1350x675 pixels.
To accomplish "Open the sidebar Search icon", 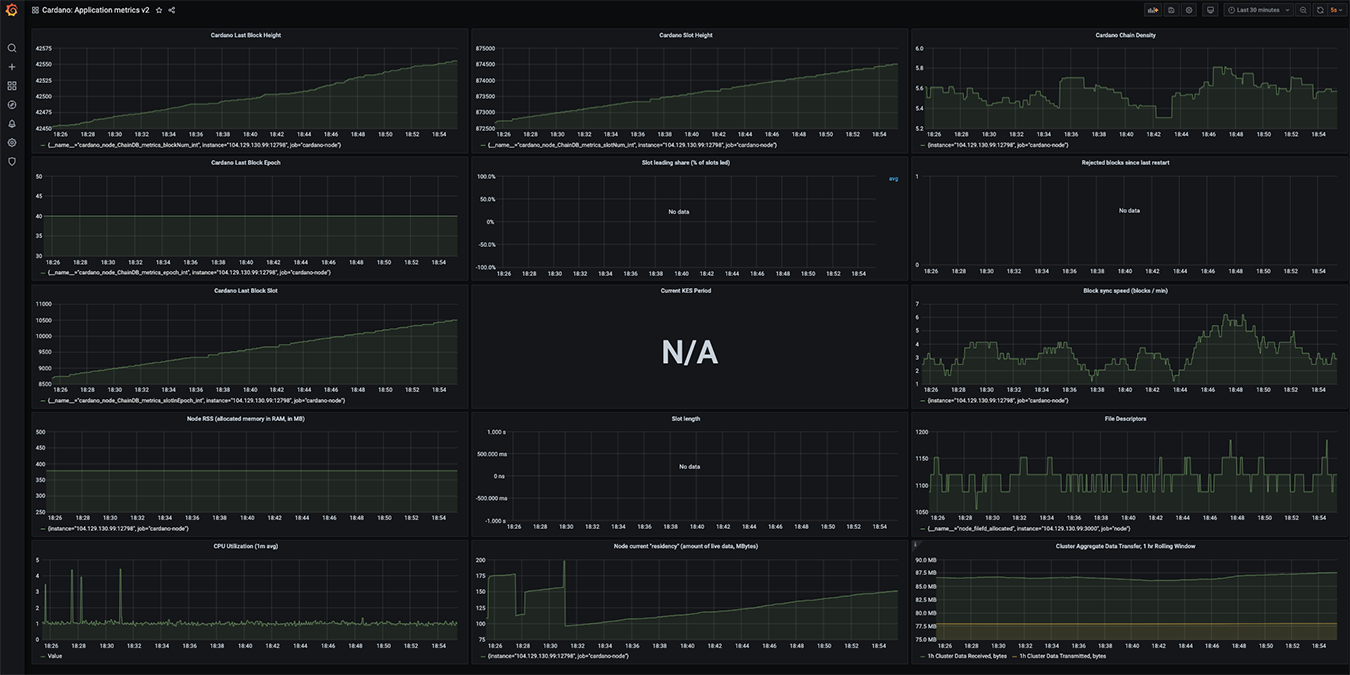I will [12, 48].
